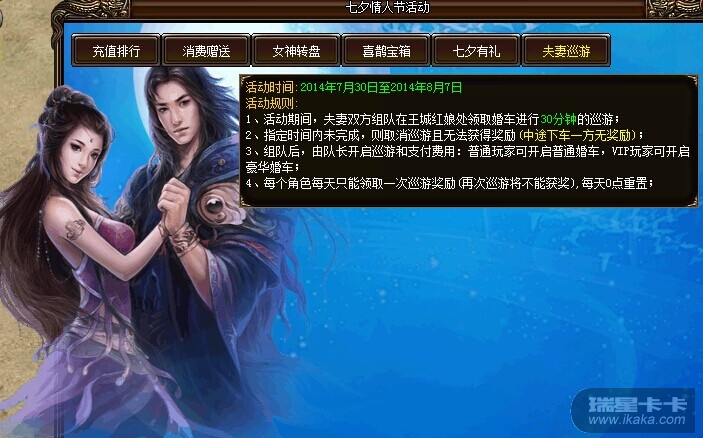The width and height of the screenshot is (703, 438).
Task: Click the 七夕情人节活动 window title
Action: tap(387, 8)
